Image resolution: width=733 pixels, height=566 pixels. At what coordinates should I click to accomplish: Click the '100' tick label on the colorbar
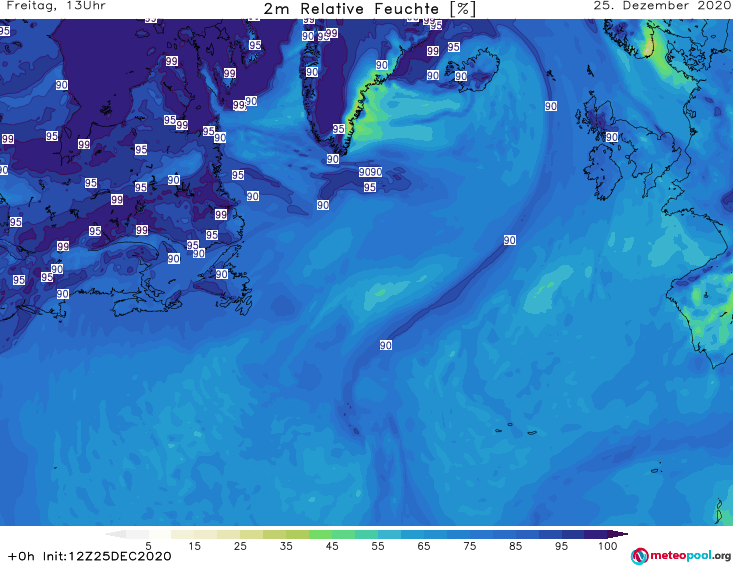[608, 546]
